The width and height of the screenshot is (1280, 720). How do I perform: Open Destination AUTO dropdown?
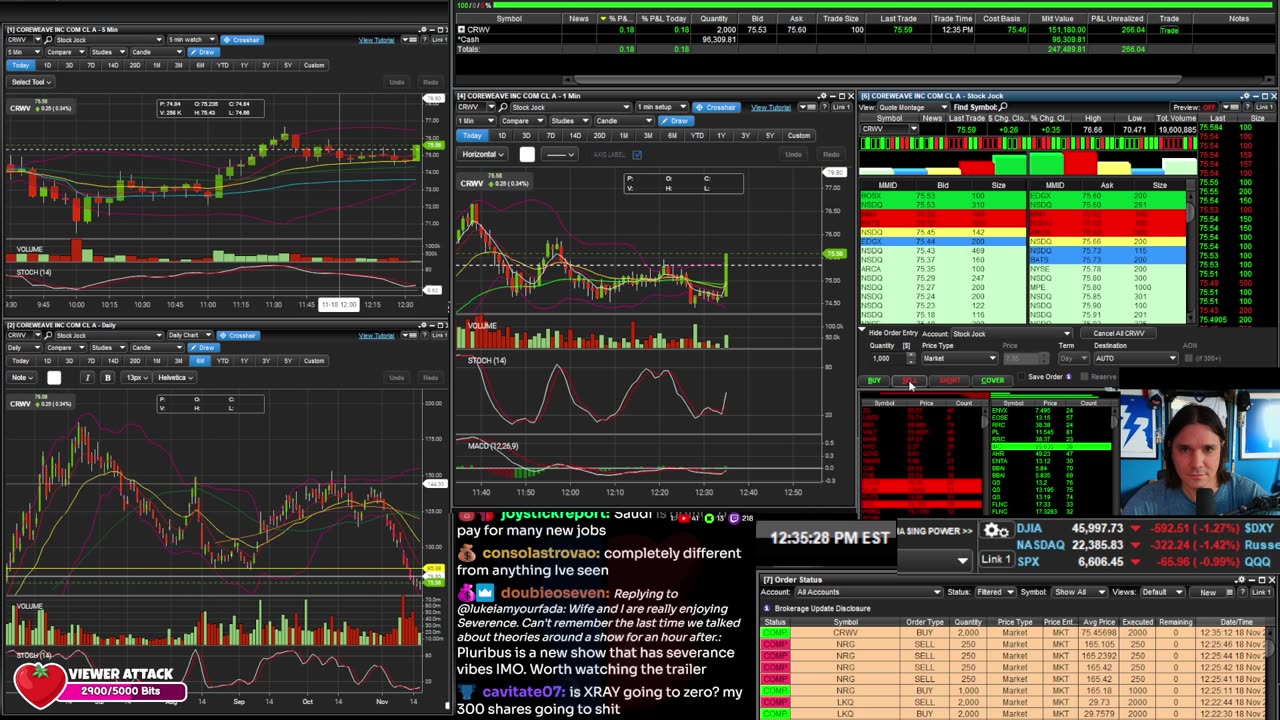[x=1135, y=358]
